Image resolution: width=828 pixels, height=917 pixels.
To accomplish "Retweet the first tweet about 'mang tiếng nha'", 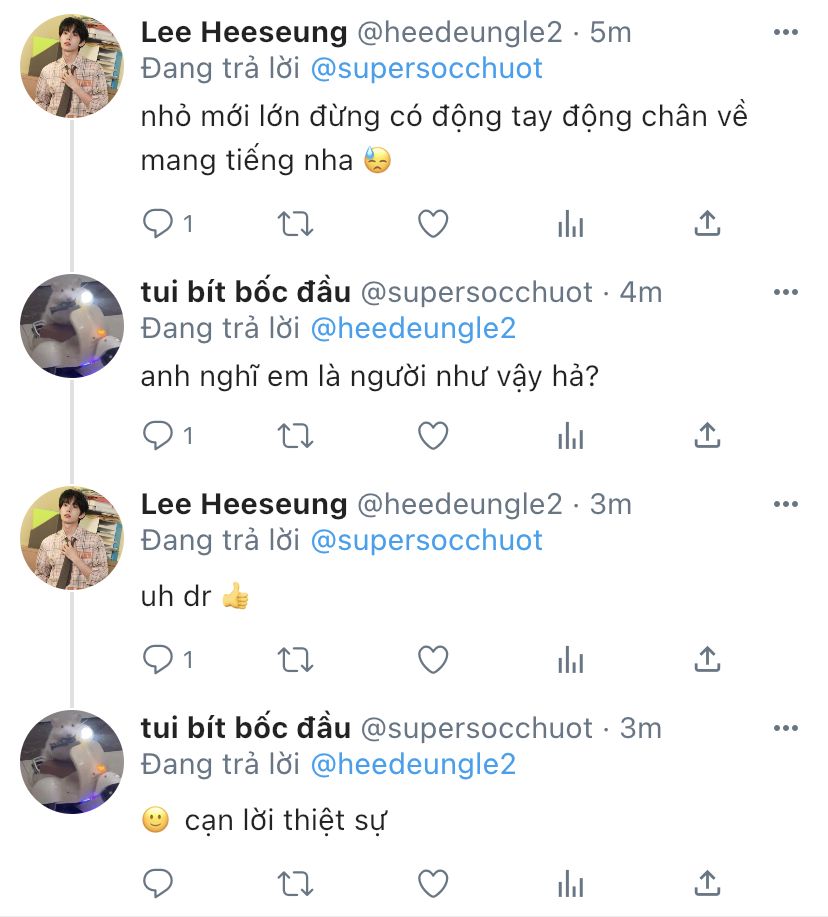I will pyautogui.click(x=295, y=224).
